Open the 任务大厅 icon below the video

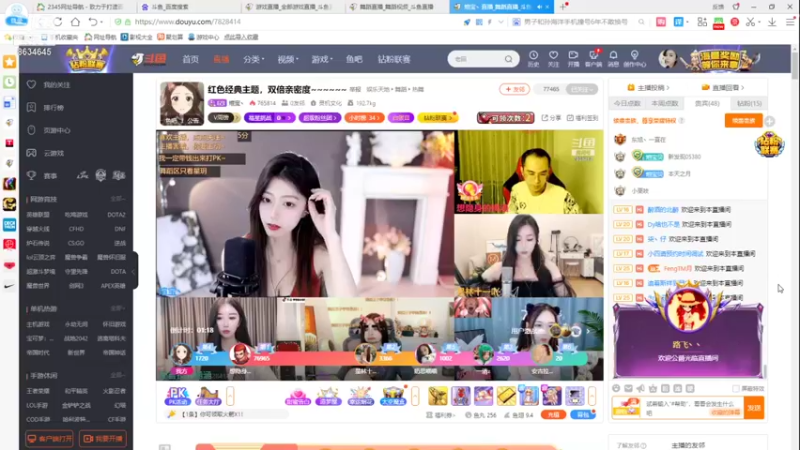[208, 396]
